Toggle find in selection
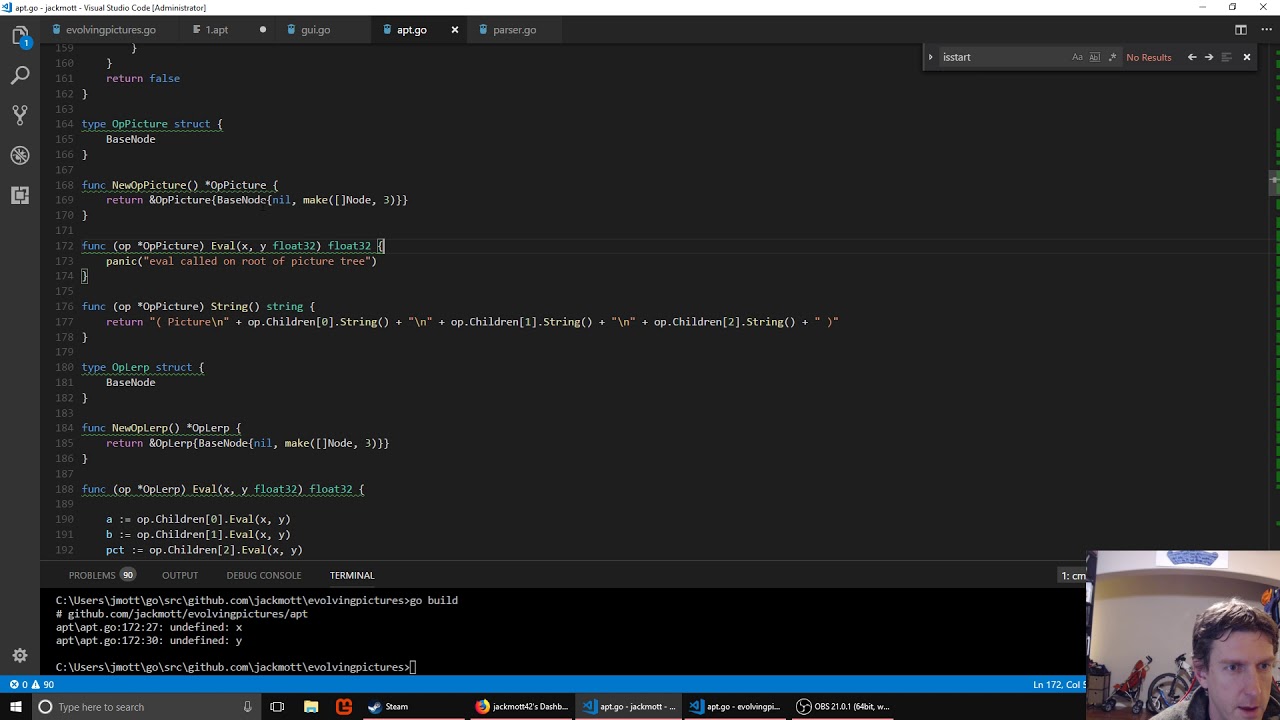 coord(1226,57)
